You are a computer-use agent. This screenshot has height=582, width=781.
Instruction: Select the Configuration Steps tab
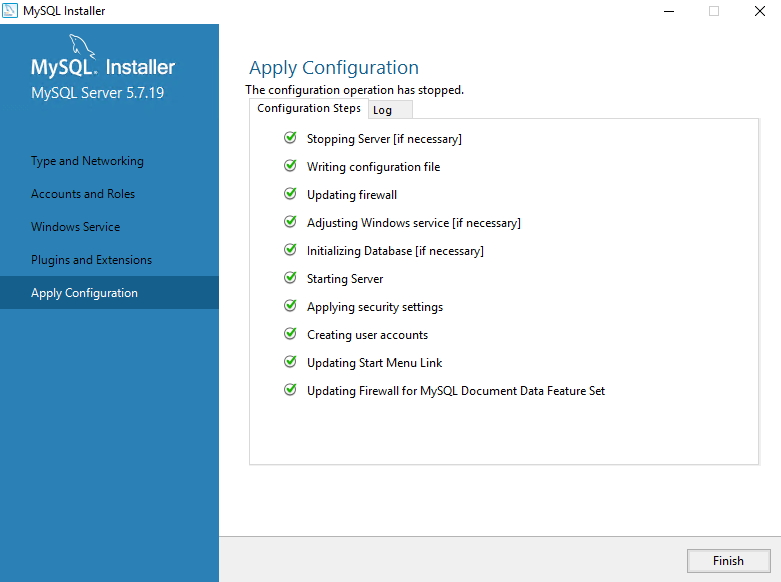[309, 109]
